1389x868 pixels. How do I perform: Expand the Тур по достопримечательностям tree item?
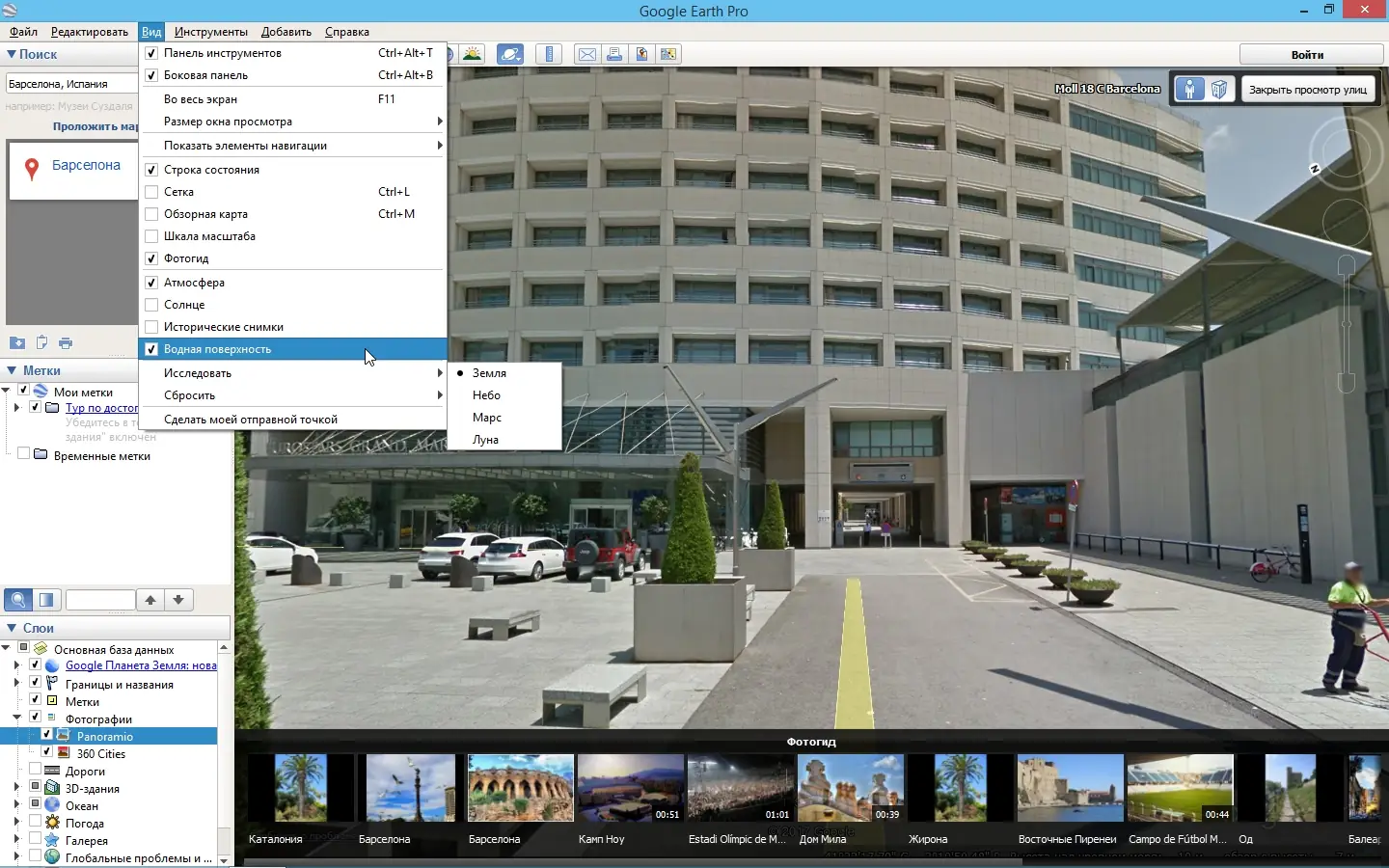(17, 407)
